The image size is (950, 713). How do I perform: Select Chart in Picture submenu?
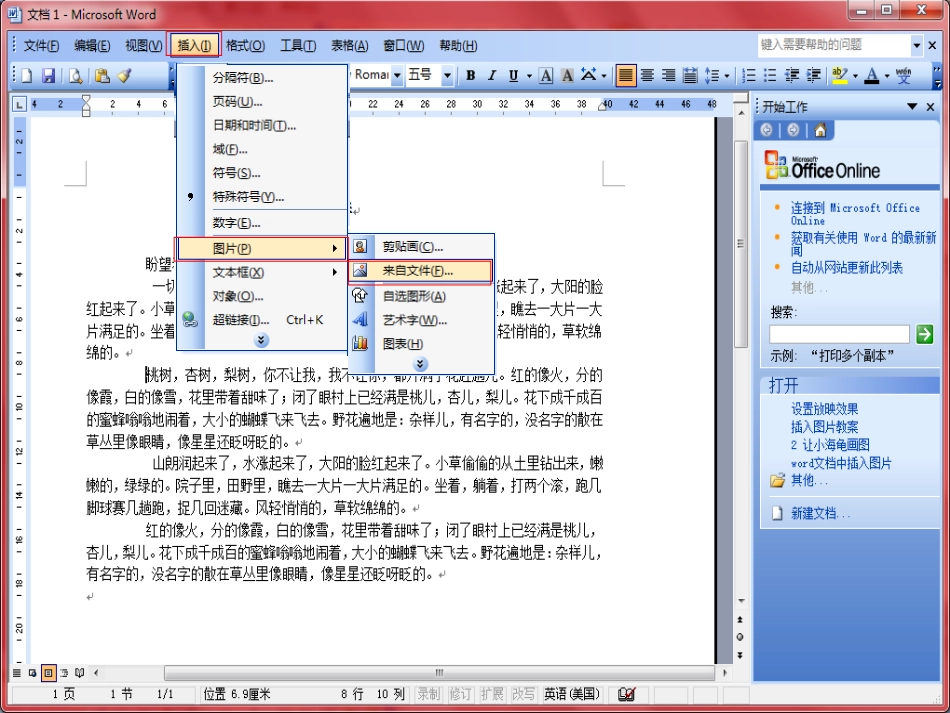click(x=421, y=343)
